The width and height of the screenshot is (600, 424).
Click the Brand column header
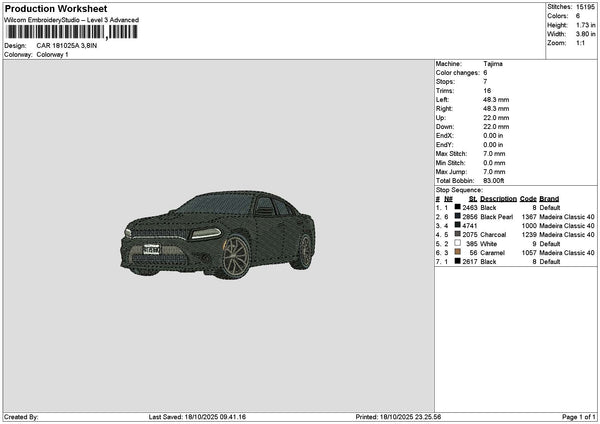click(x=549, y=199)
